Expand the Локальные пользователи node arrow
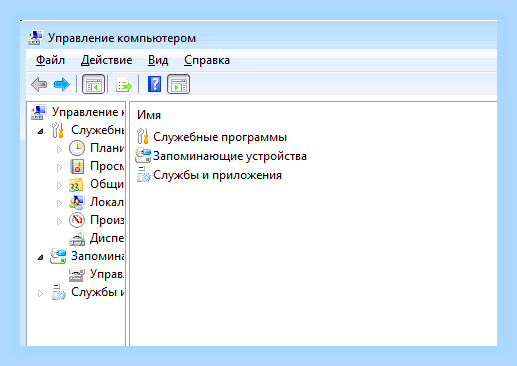This screenshot has width=517, height=366. 60,203
